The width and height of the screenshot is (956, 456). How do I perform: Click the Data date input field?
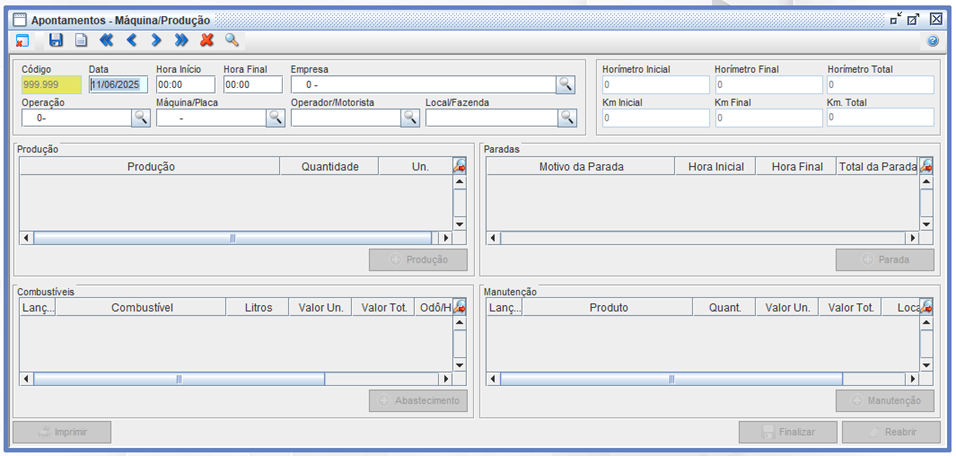pos(118,85)
